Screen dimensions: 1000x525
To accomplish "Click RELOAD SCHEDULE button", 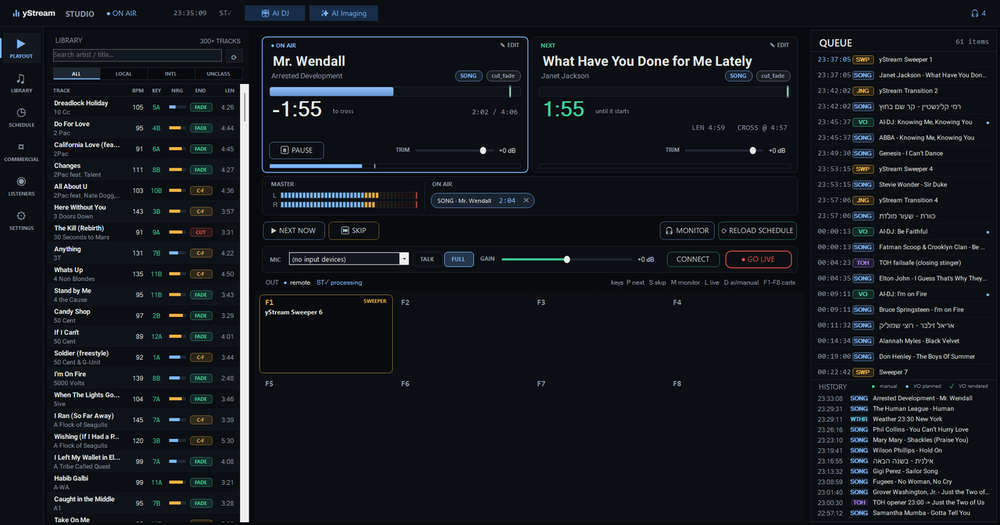I will pos(758,230).
